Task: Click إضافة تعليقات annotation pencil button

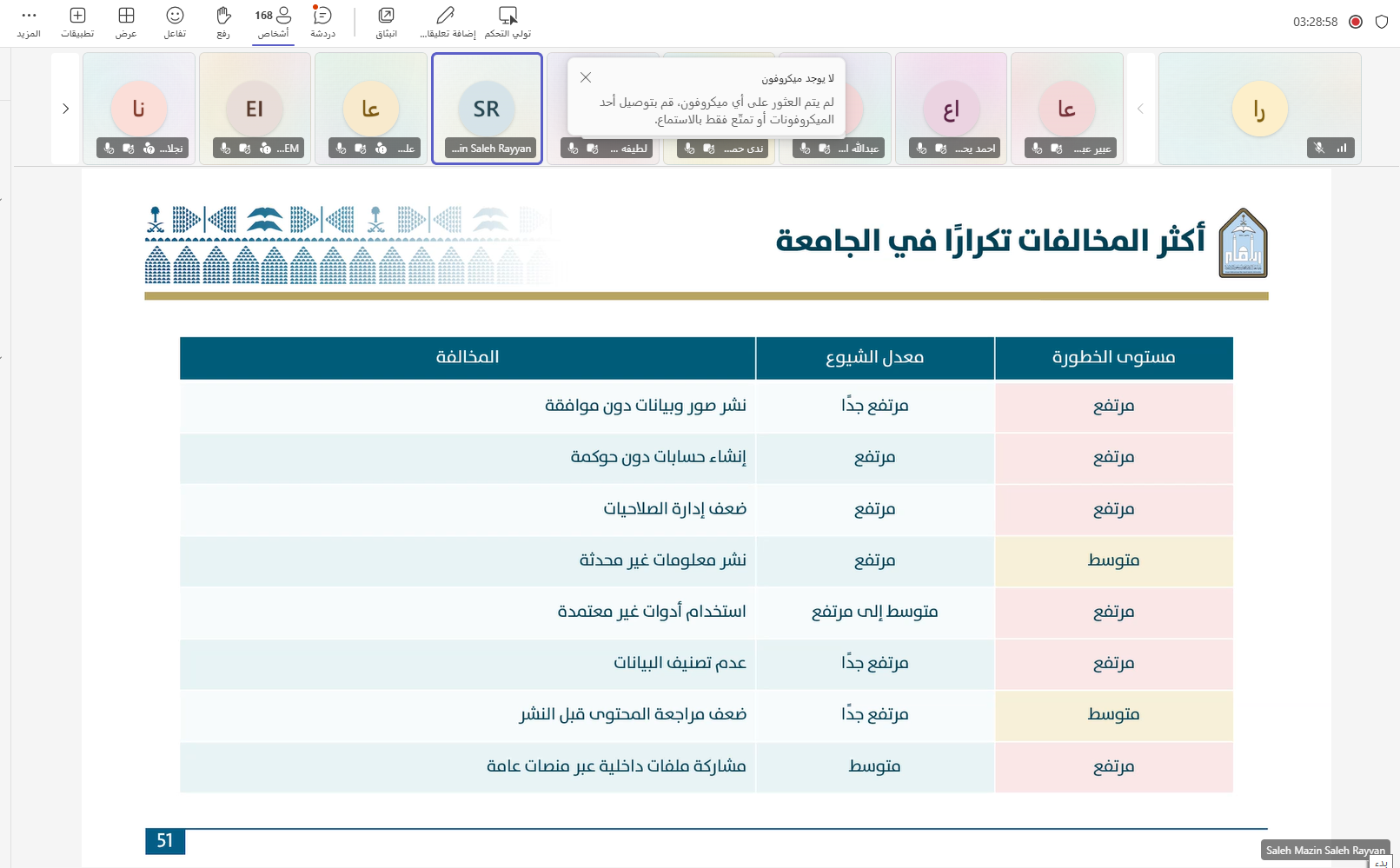Action: 446,23
